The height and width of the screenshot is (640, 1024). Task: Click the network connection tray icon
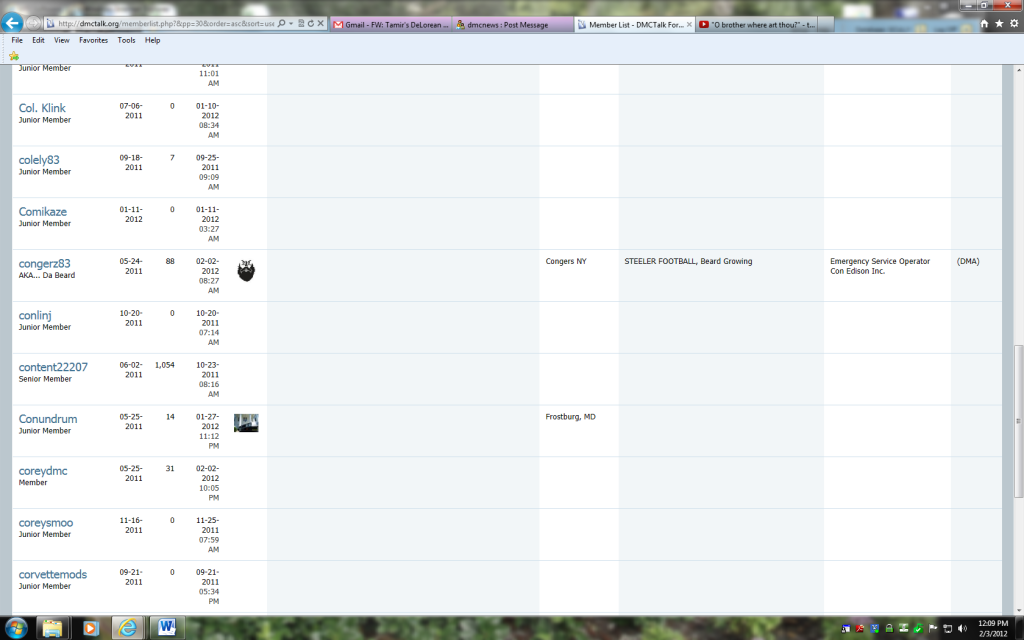pyautogui.click(x=948, y=629)
